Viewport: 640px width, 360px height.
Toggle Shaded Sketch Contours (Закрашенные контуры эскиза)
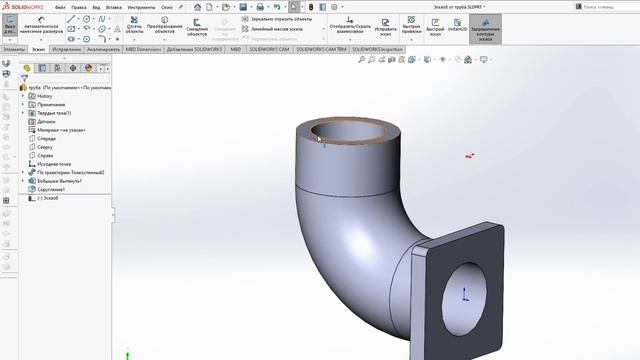click(x=485, y=29)
